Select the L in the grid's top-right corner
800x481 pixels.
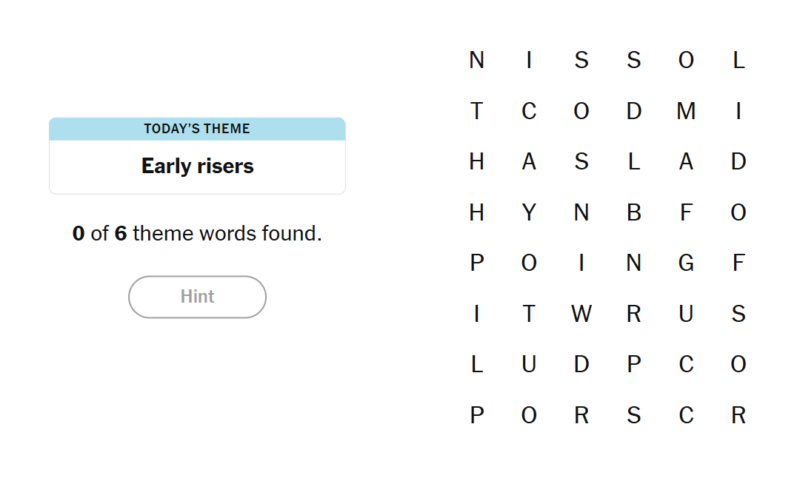738,61
